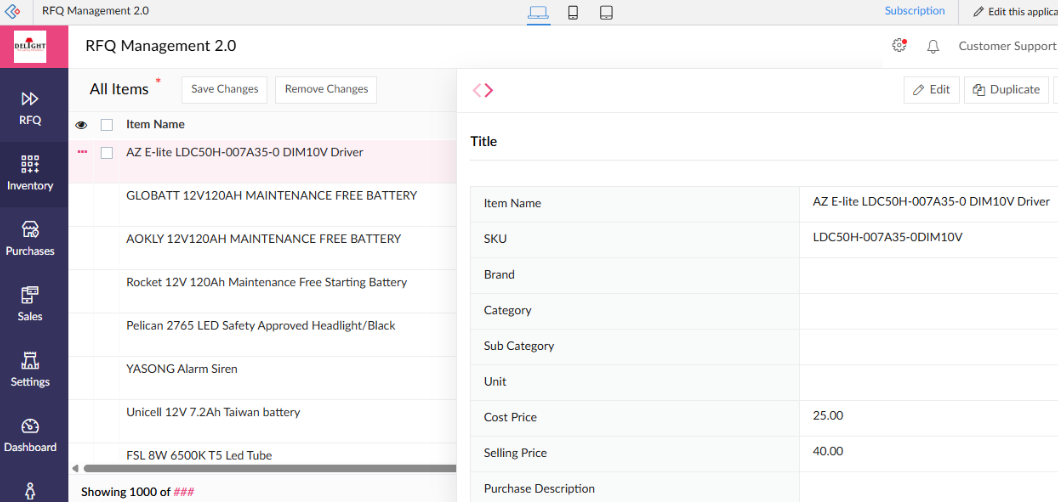Click the horizontal scrollbar of item list
Screen dimensions: 1058x502
(x=270, y=468)
